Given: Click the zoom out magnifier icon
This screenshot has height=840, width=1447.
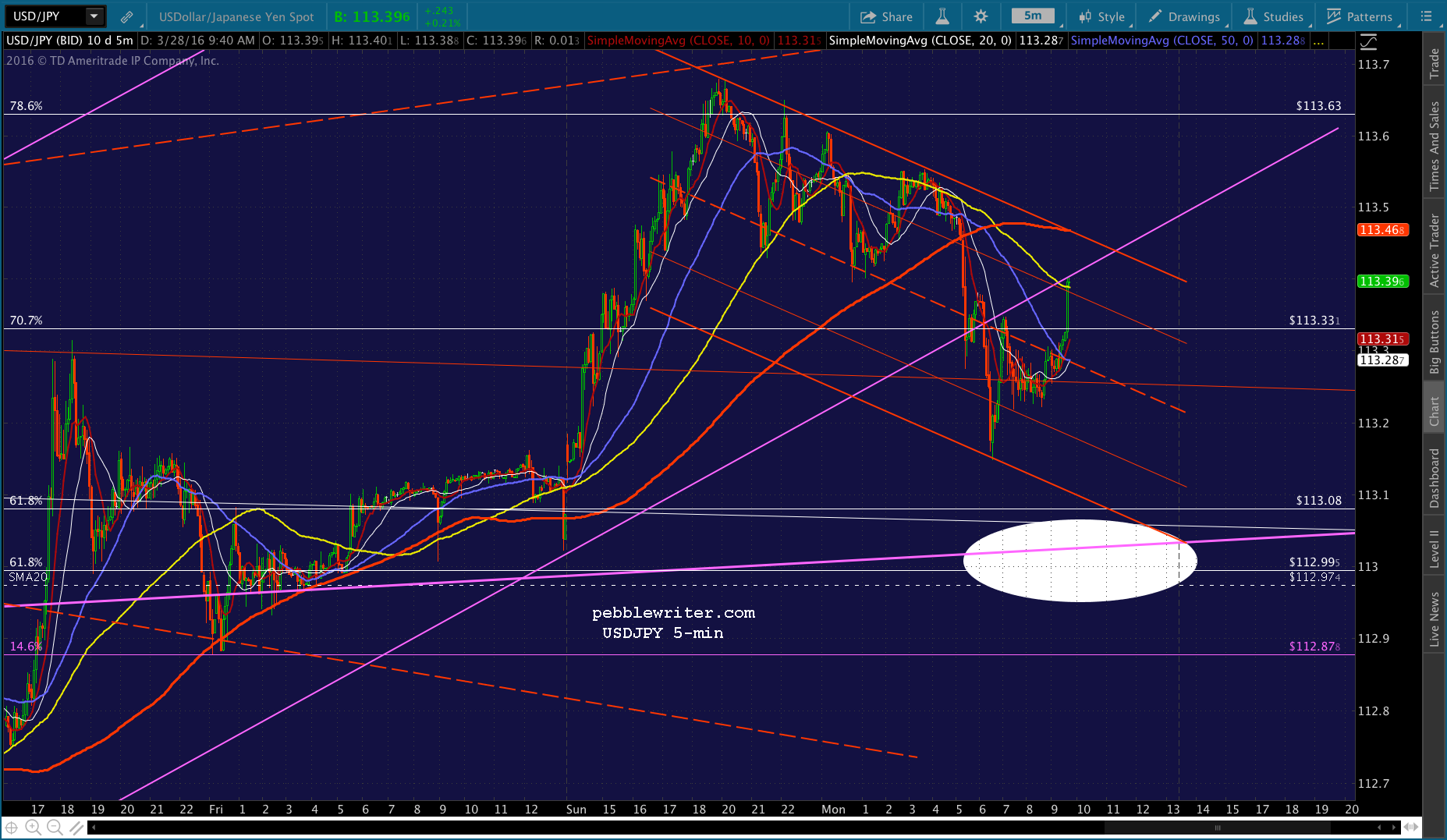Looking at the screenshot, I should [54, 828].
